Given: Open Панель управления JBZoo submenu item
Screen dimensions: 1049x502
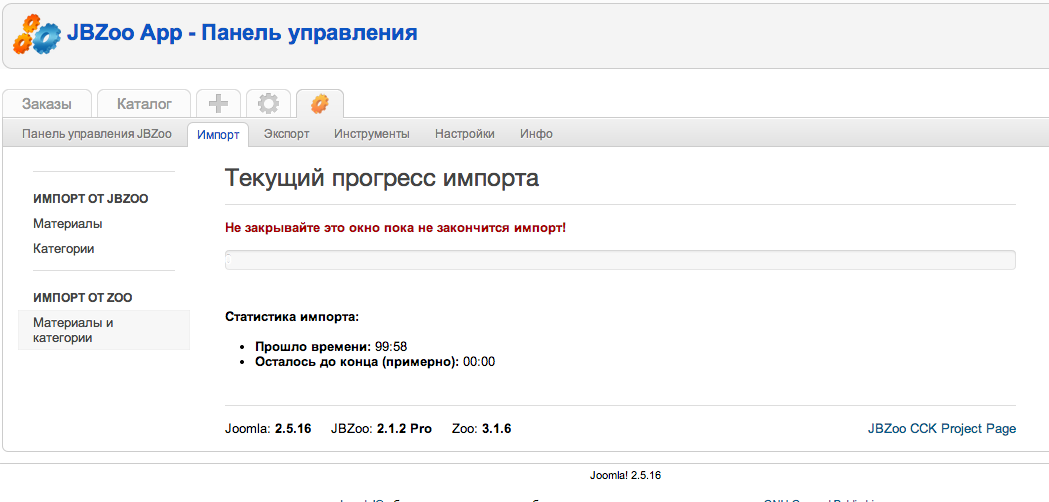Looking at the screenshot, I should [97, 134].
